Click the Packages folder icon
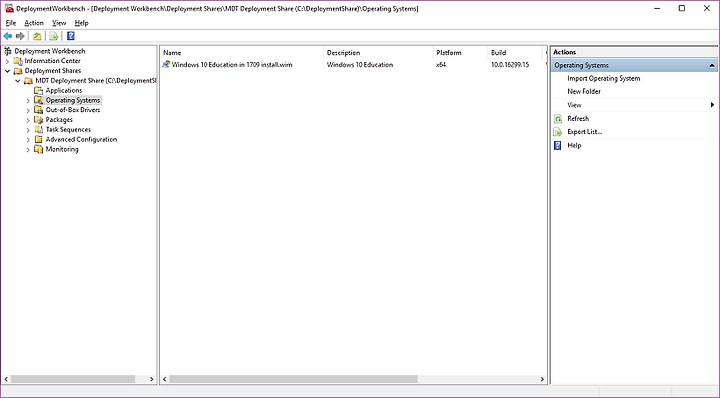Screen dimensions: 720x398 click(x=39, y=120)
